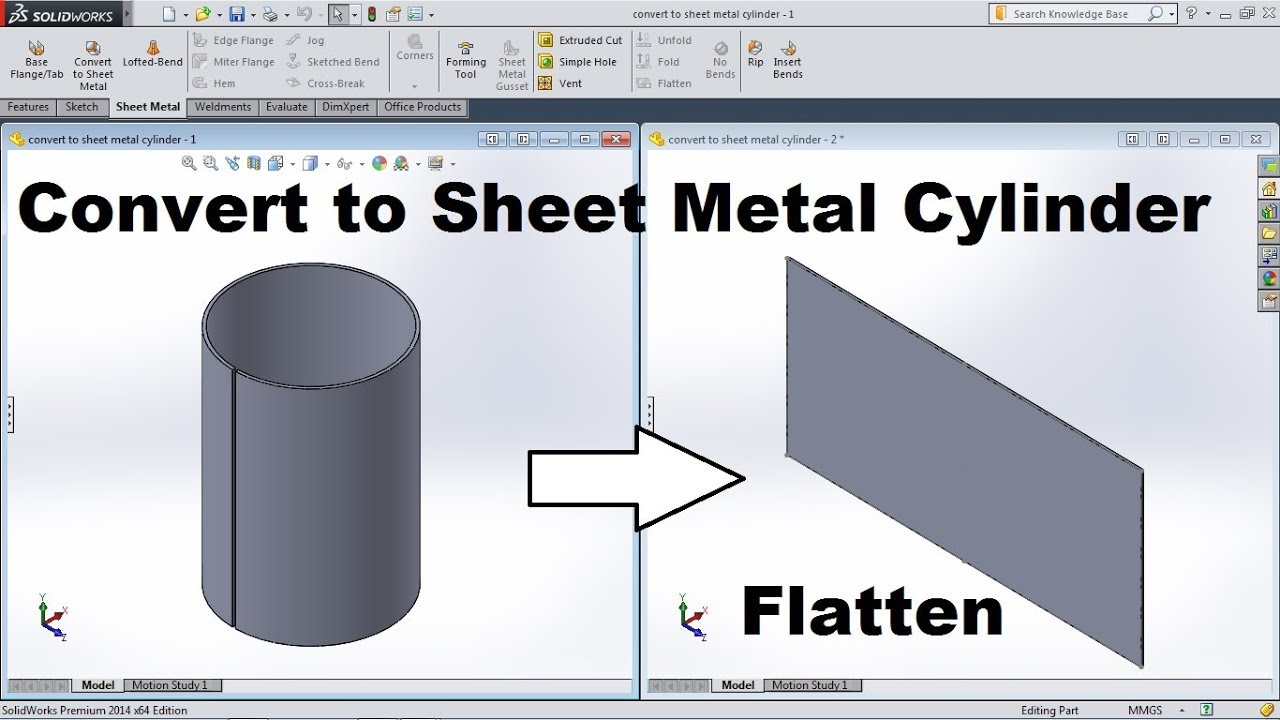This screenshot has width=1280, height=720.
Task: Click Zoom to Area in window 1
Action: tap(210, 163)
